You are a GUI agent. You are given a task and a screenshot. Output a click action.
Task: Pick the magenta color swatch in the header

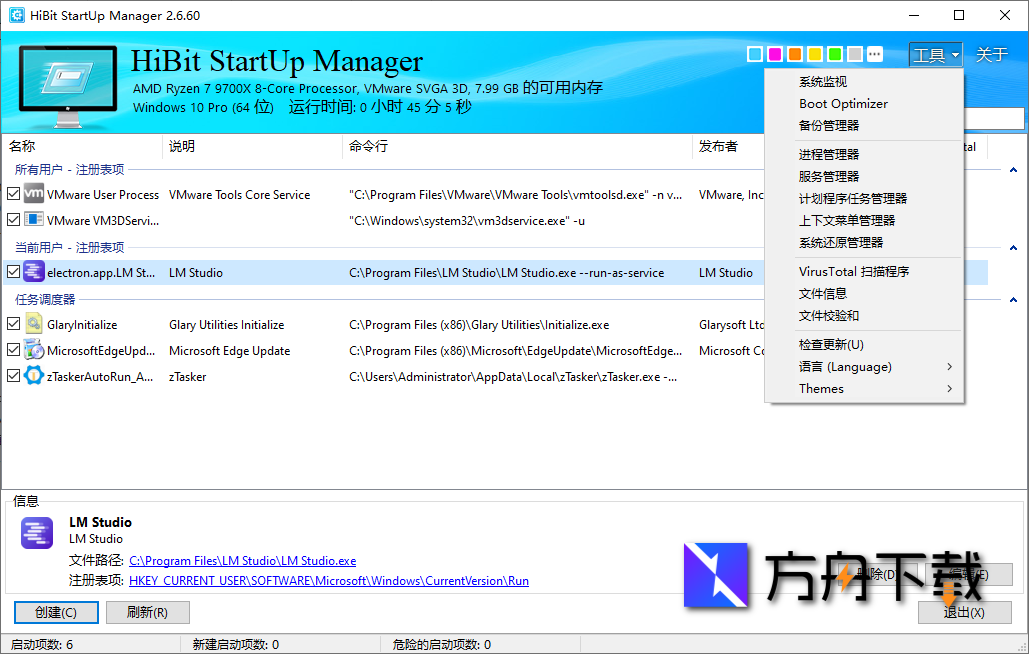[773, 53]
